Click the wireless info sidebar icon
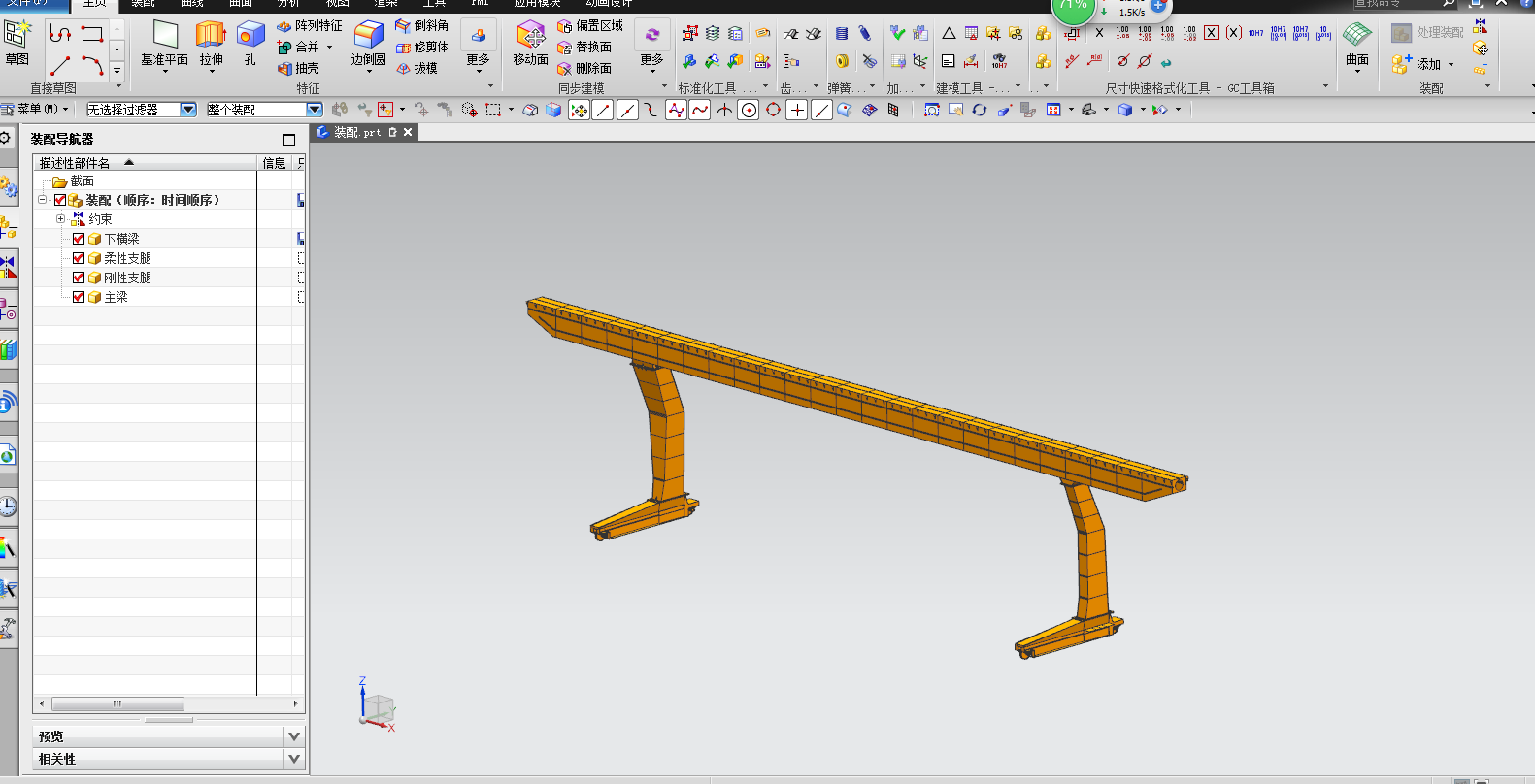The height and width of the screenshot is (784, 1535). [x=8, y=402]
